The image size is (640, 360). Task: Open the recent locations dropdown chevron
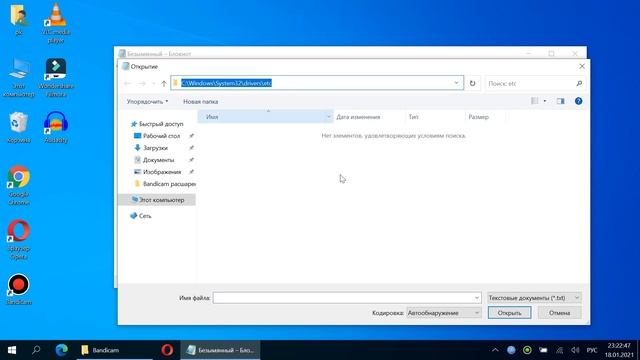click(x=153, y=83)
